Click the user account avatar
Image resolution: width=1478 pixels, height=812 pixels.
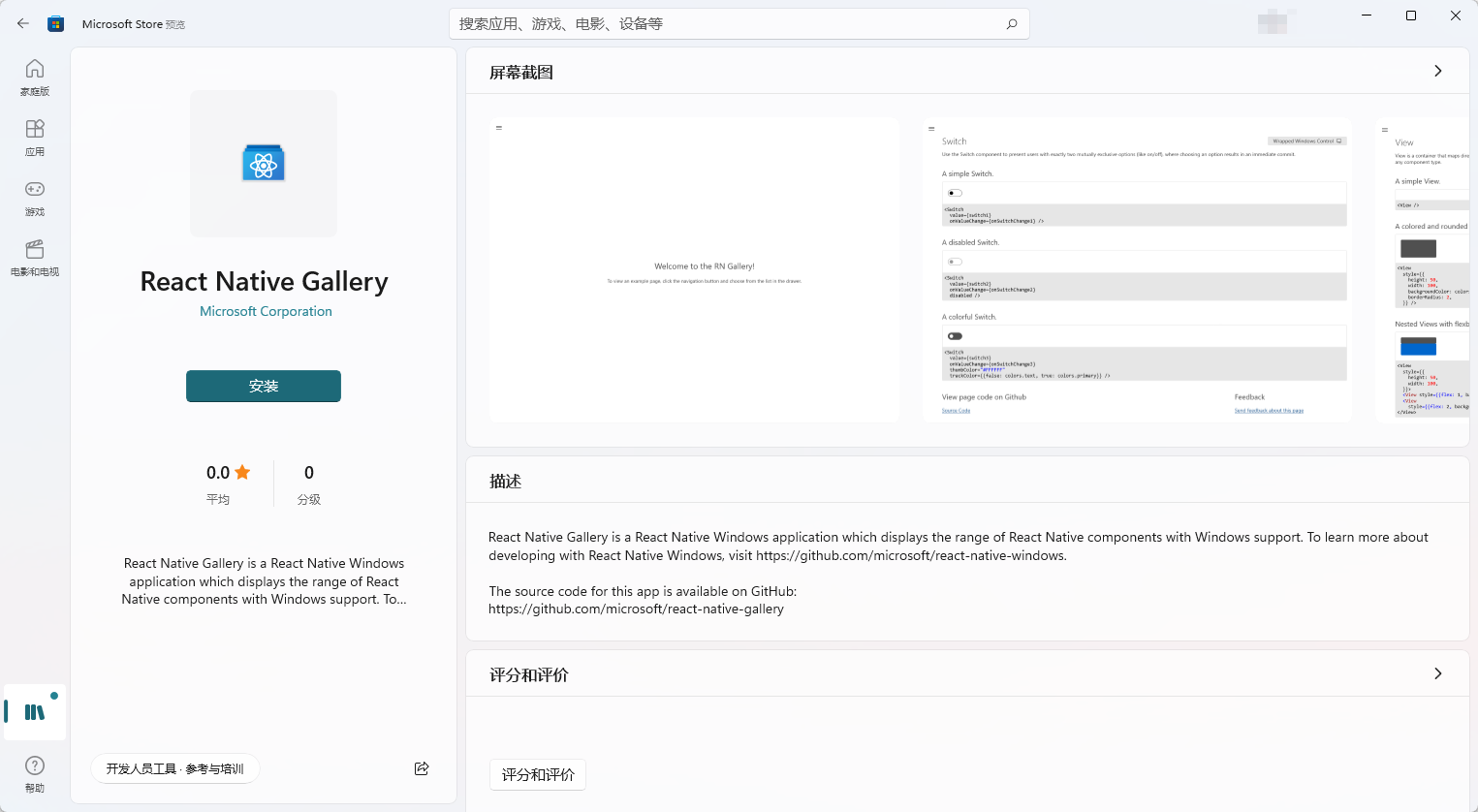click(1273, 21)
